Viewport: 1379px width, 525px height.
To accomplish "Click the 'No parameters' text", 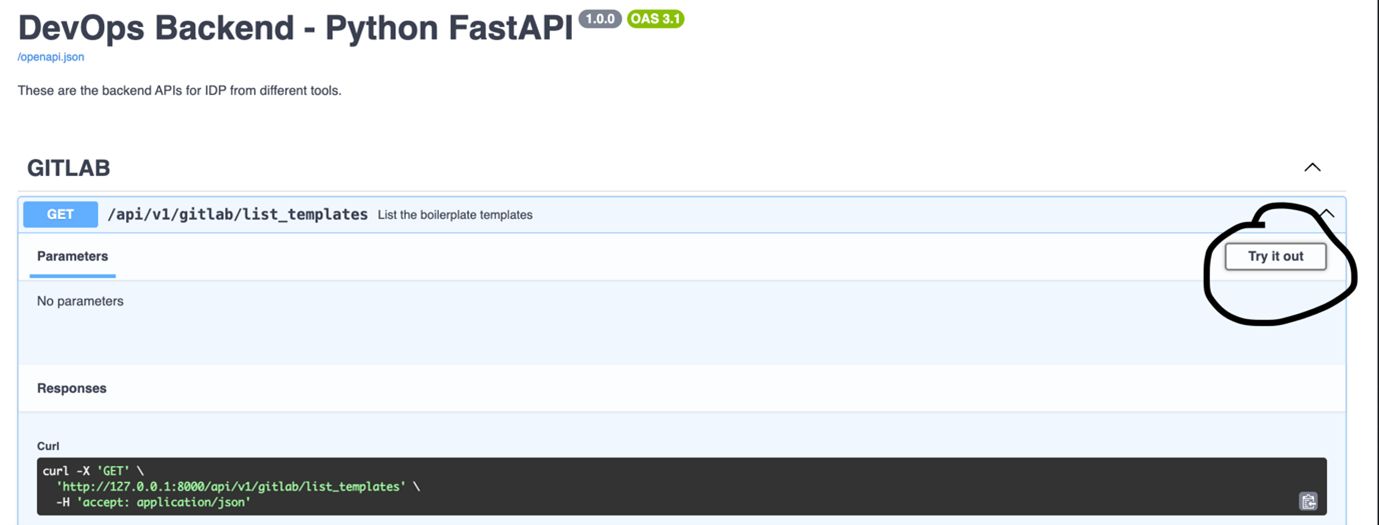I will click(80, 301).
